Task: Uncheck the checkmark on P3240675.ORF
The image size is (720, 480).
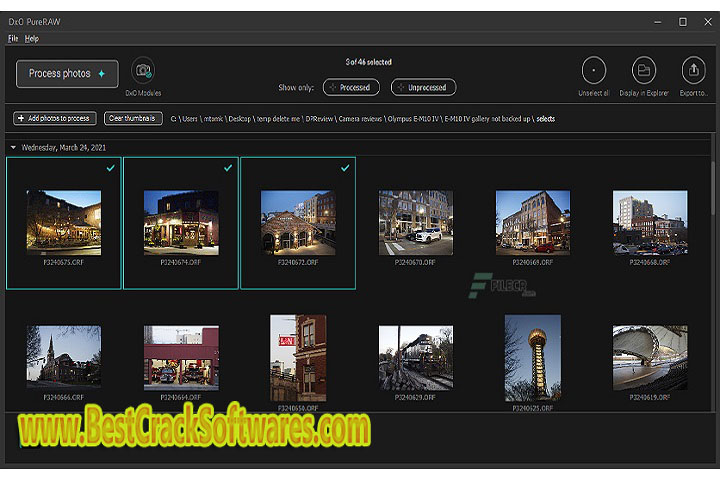Action: (x=111, y=168)
